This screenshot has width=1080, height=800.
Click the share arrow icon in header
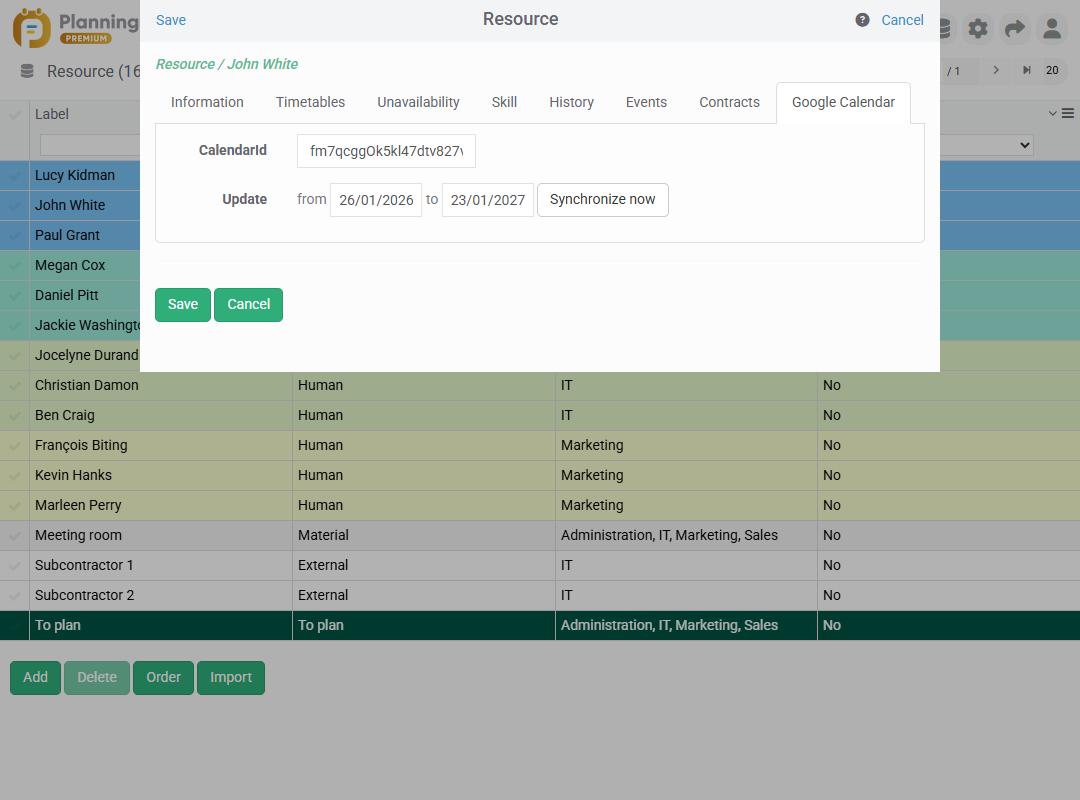[x=1015, y=28]
